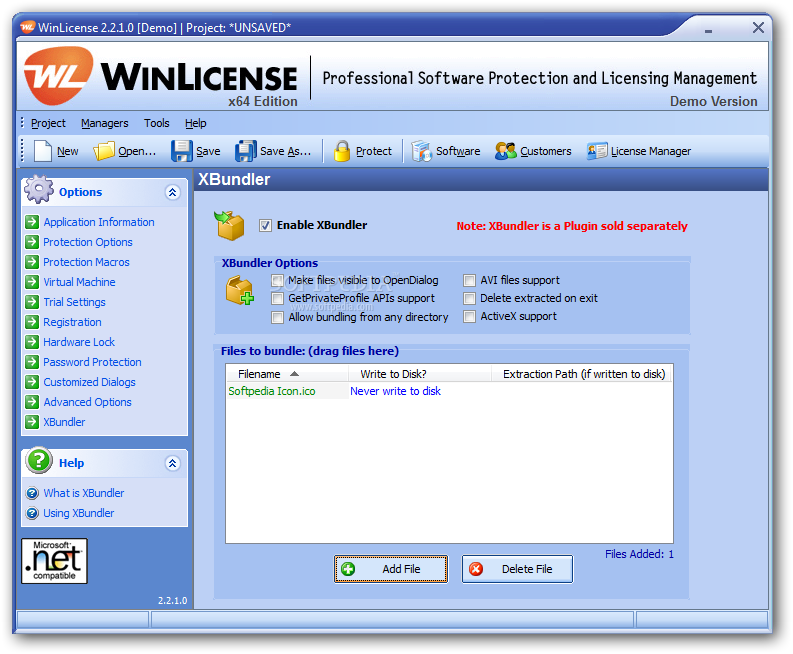Open the Customers manager icon
This screenshot has width=793, height=654.
point(505,151)
